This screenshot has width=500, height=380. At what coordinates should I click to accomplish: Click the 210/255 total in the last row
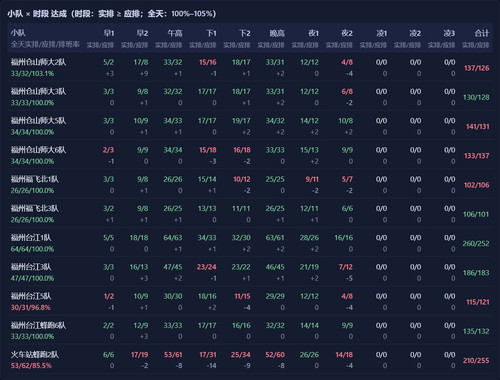tap(476, 360)
